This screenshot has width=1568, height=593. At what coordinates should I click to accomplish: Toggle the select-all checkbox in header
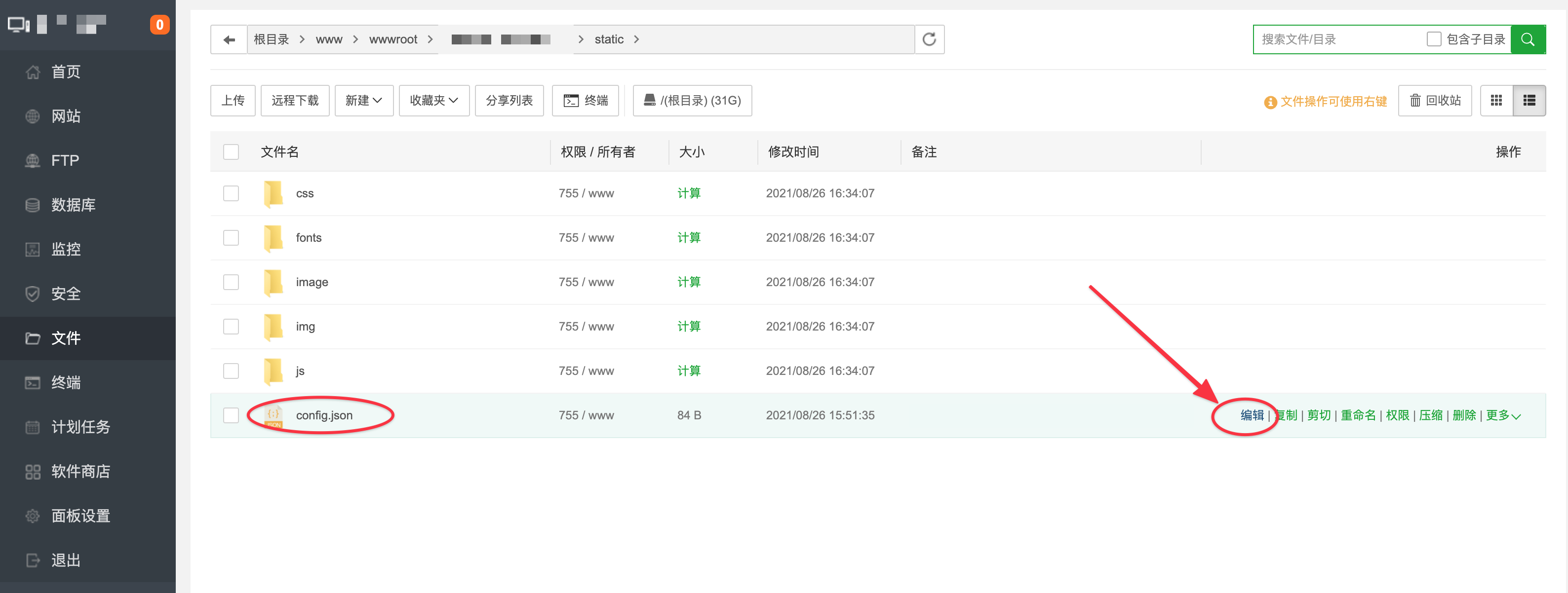pyautogui.click(x=231, y=152)
